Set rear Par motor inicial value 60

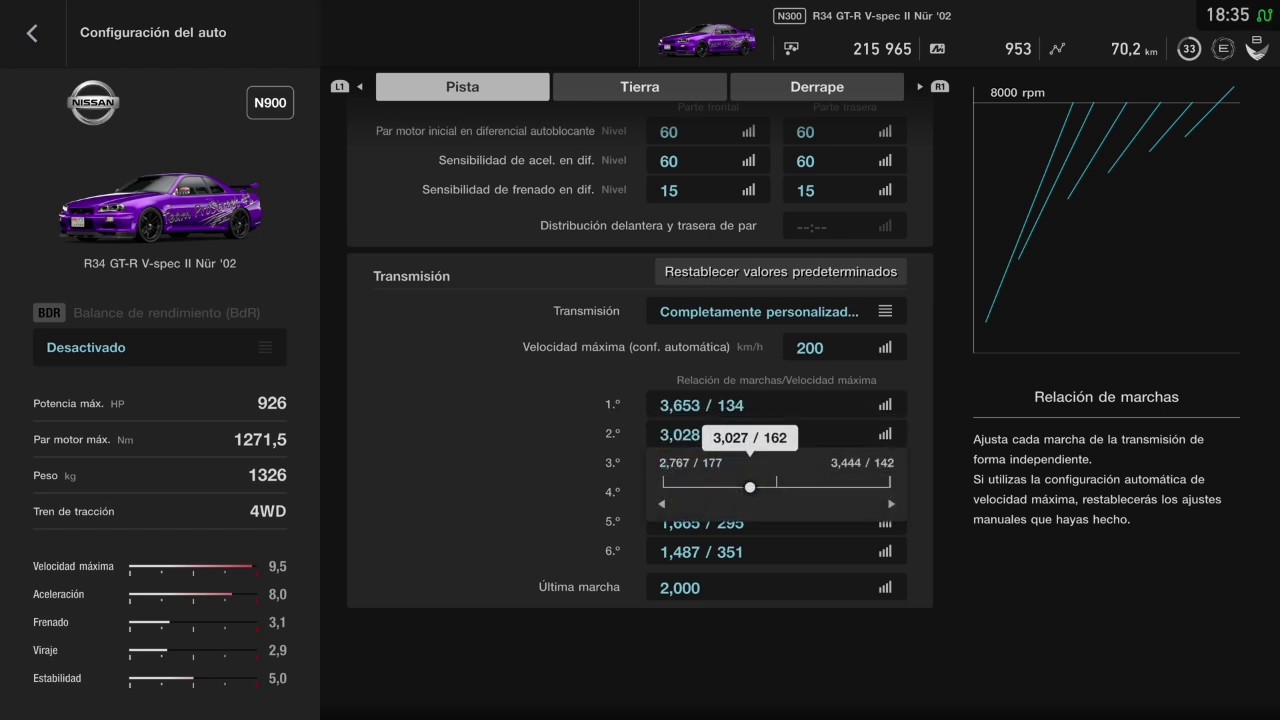tap(845, 132)
